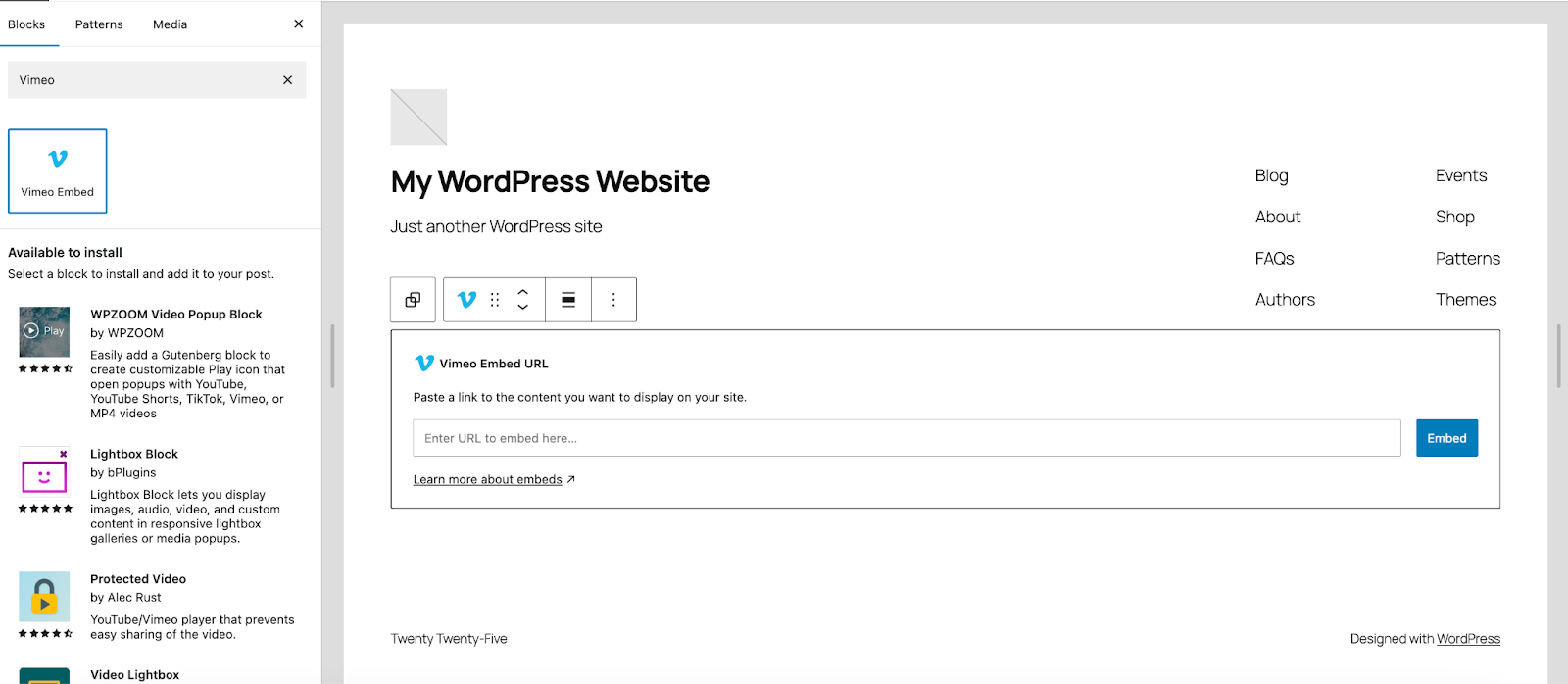Open the Learn more about embeds link
The height and width of the screenshot is (684, 1568).
(x=494, y=480)
